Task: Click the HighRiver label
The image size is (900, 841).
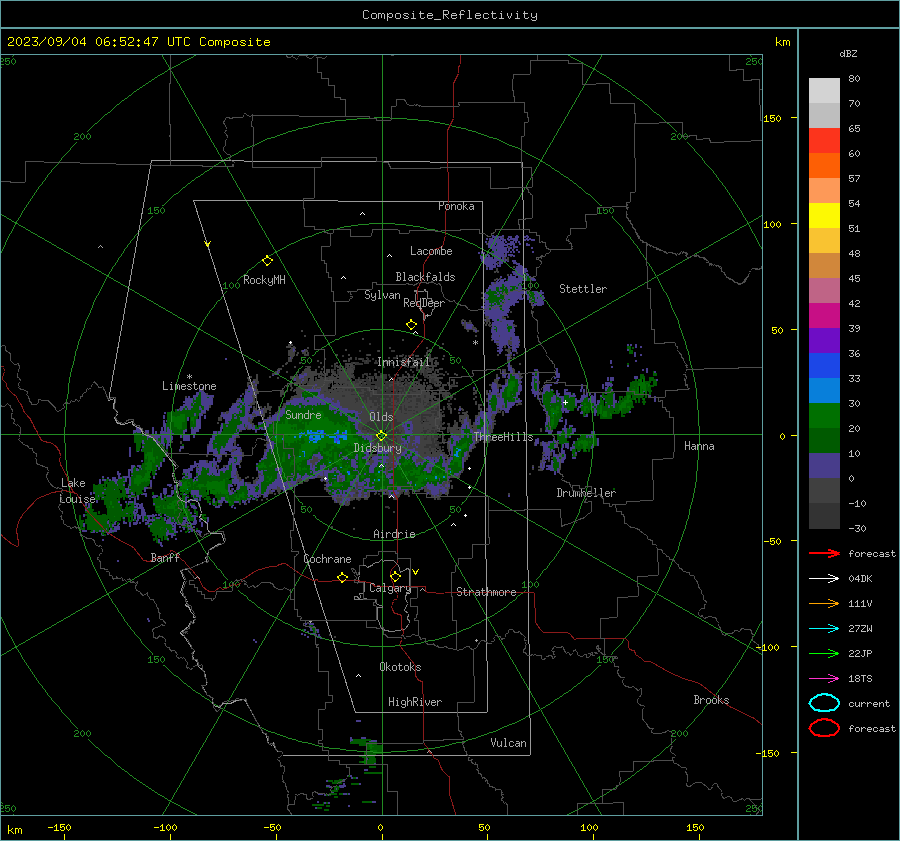Action: pos(415,702)
